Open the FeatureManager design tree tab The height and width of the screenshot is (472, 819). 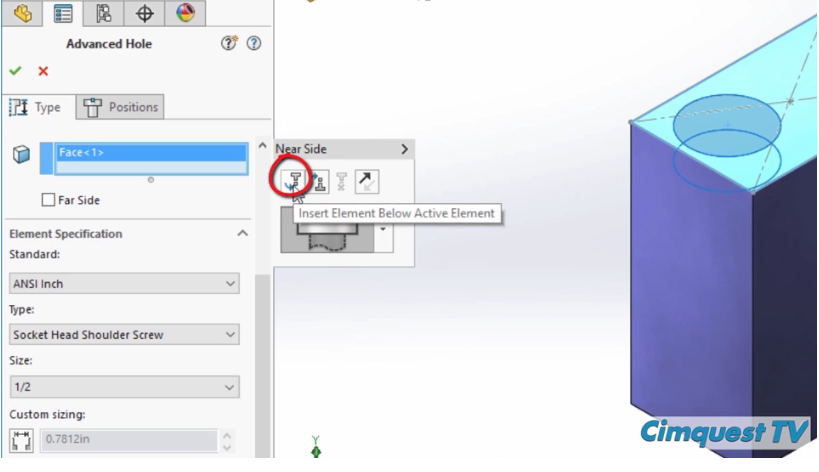click(x=22, y=13)
